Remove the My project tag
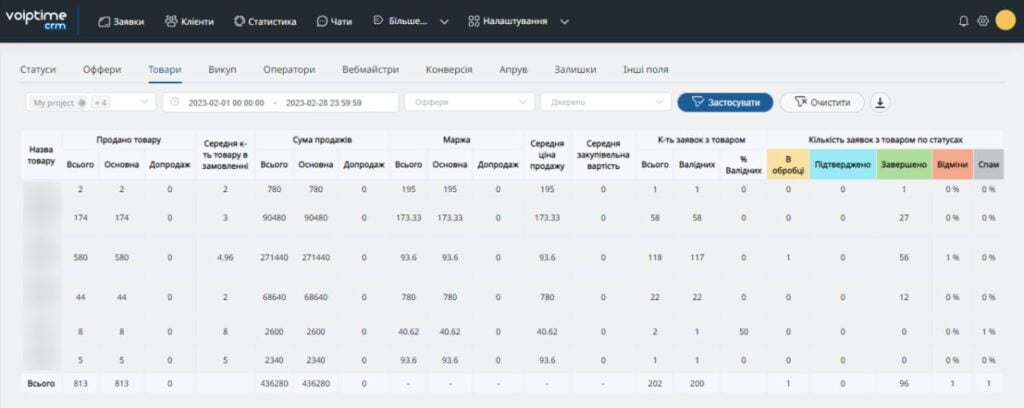The width and height of the screenshot is (1024, 408). point(82,103)
